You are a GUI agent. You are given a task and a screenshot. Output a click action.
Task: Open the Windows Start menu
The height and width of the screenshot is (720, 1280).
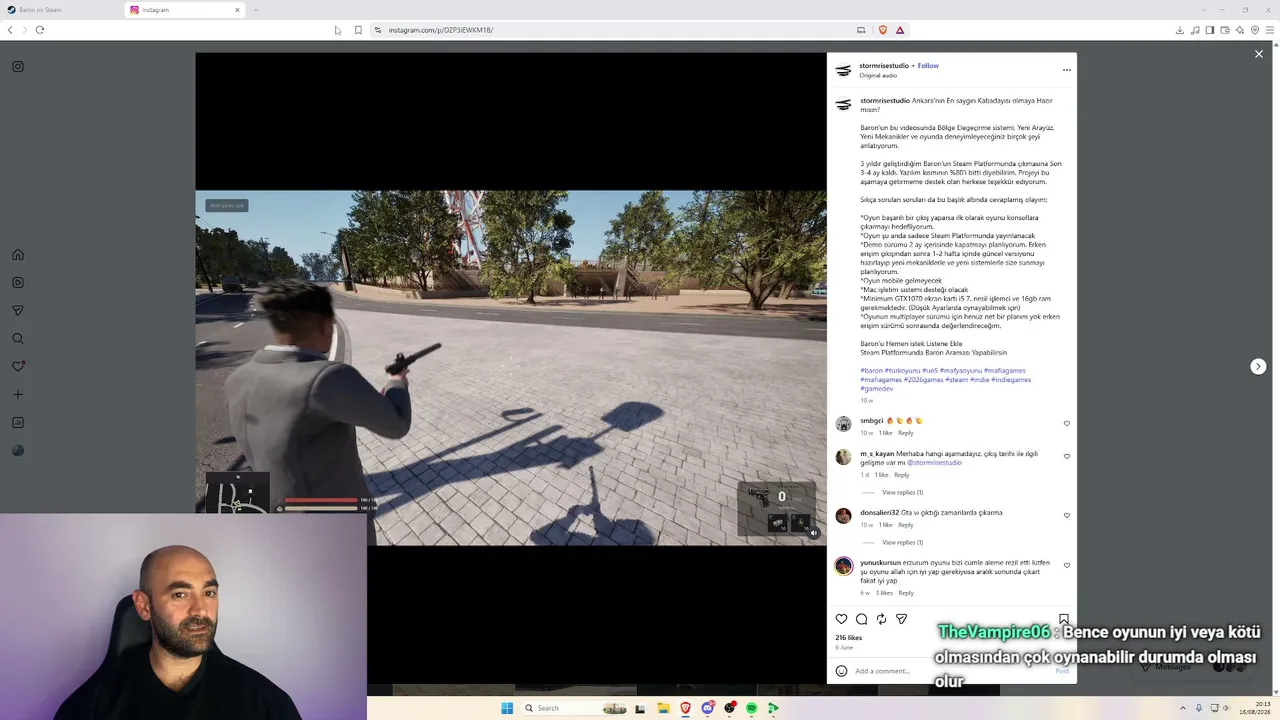(x=507, y=708)
